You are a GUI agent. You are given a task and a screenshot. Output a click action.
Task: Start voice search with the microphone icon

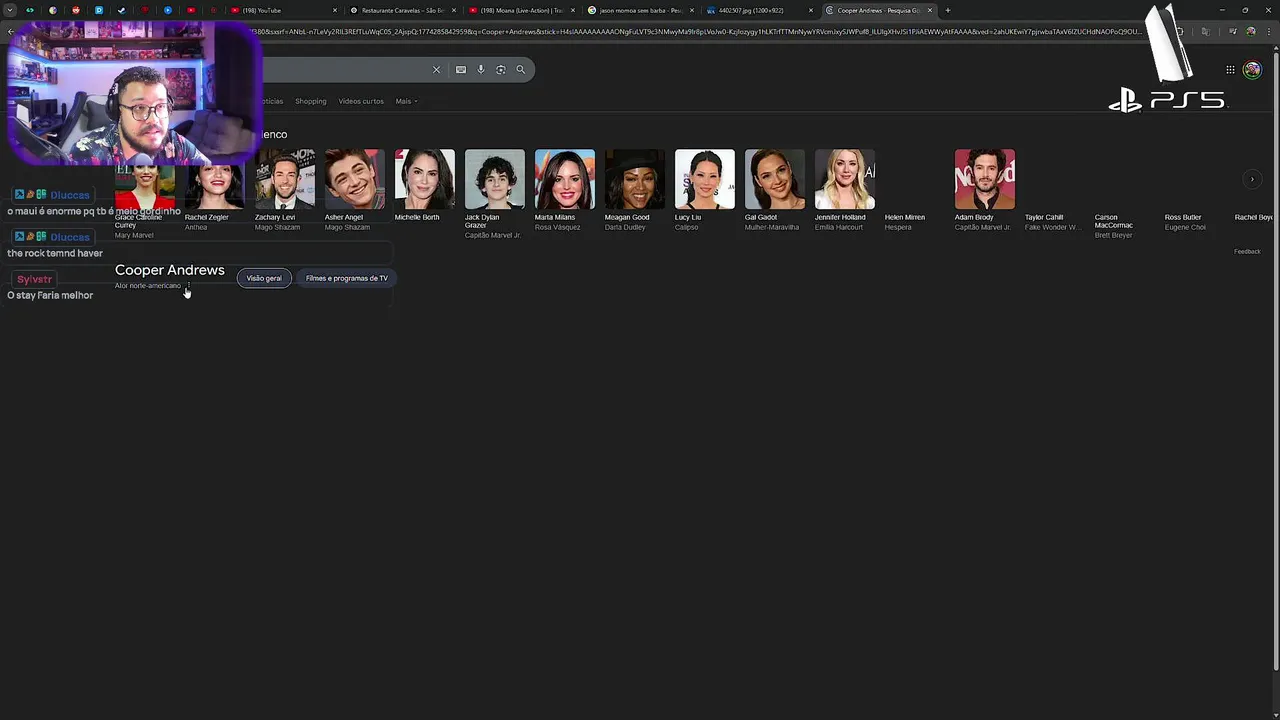tap(481, 69)
